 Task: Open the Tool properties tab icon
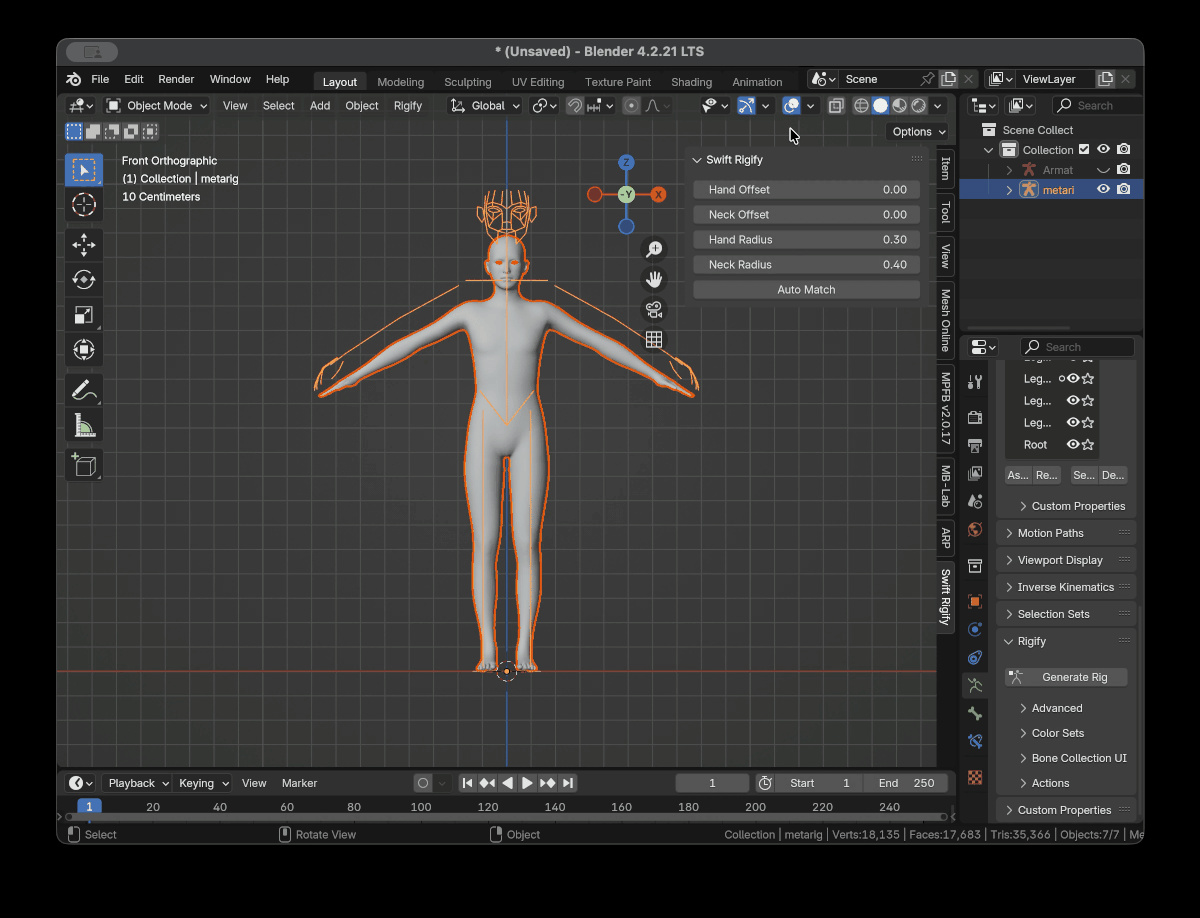975,382
